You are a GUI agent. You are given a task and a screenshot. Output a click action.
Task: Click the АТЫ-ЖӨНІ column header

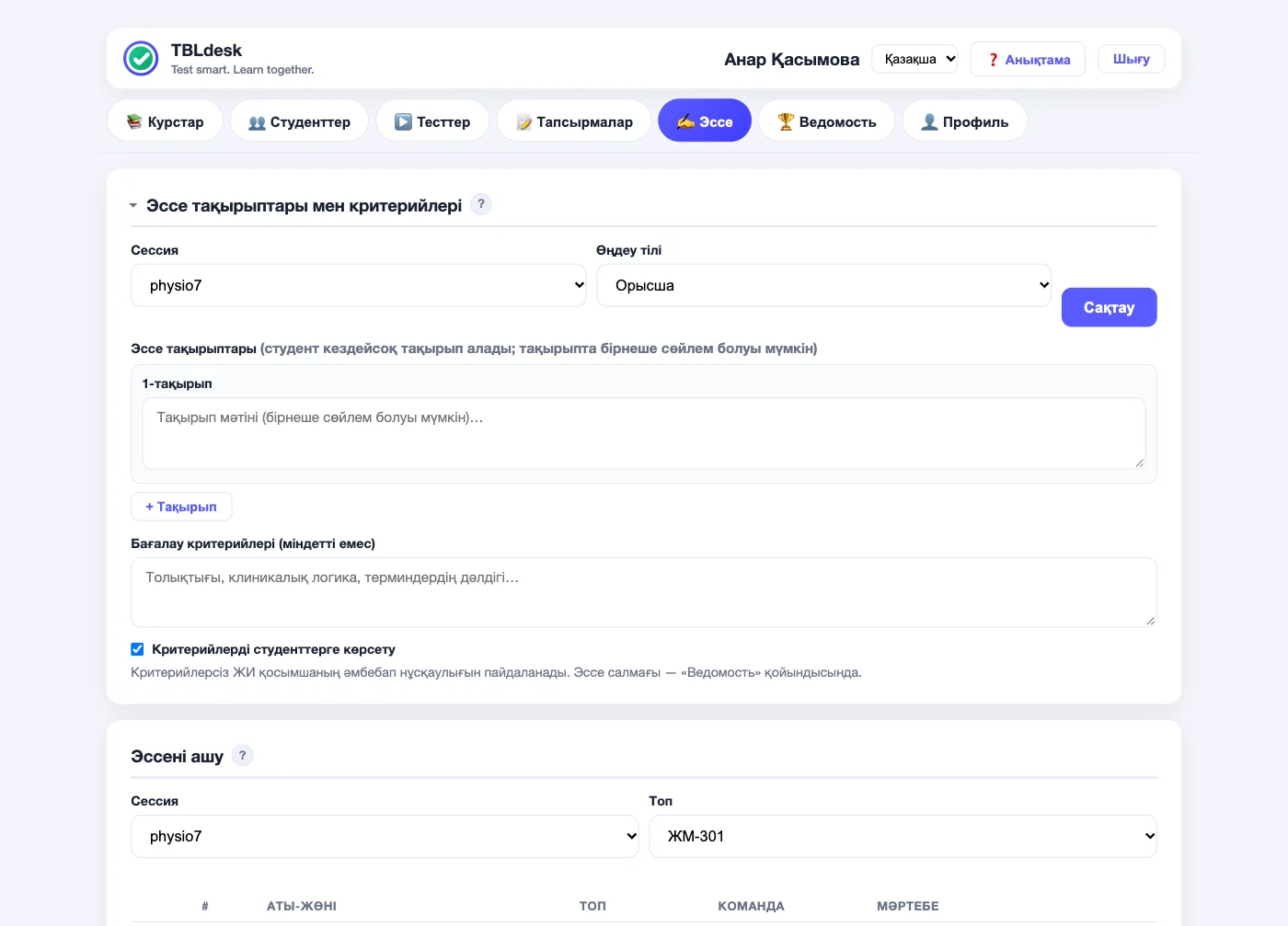tap(302, 906)
